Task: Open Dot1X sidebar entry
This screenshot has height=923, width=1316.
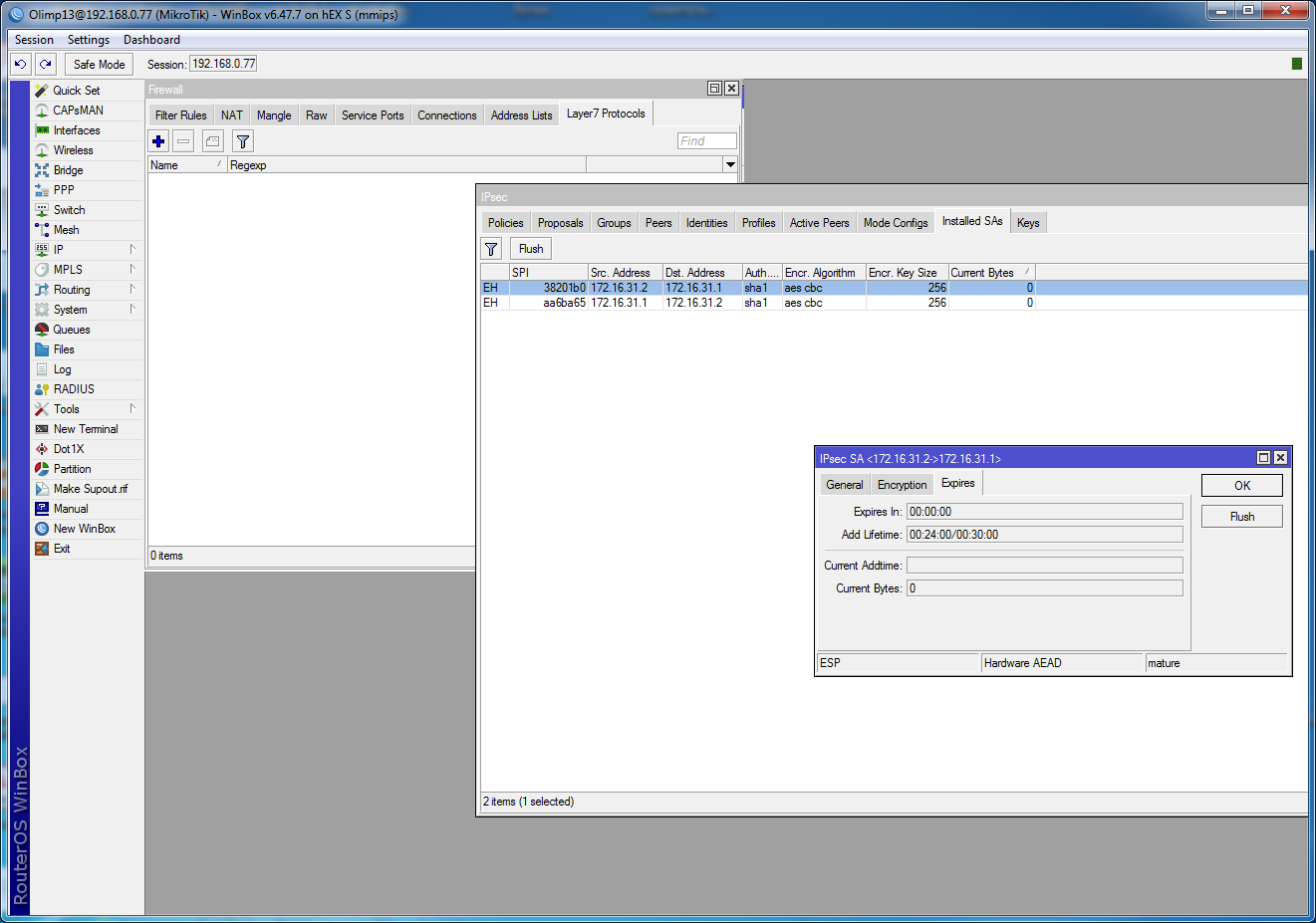Action: pos(69,449)
